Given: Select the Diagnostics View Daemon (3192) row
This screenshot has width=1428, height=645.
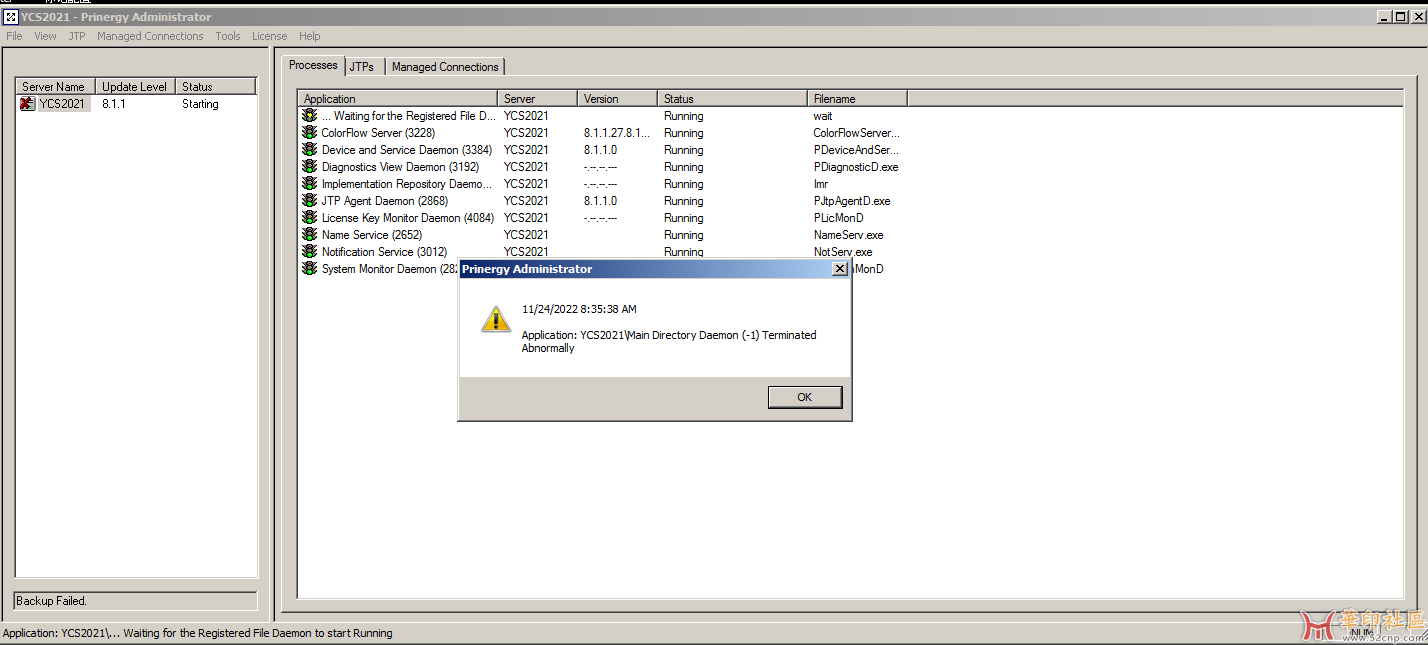Looking at the screenshot, I should pos(602,167).
